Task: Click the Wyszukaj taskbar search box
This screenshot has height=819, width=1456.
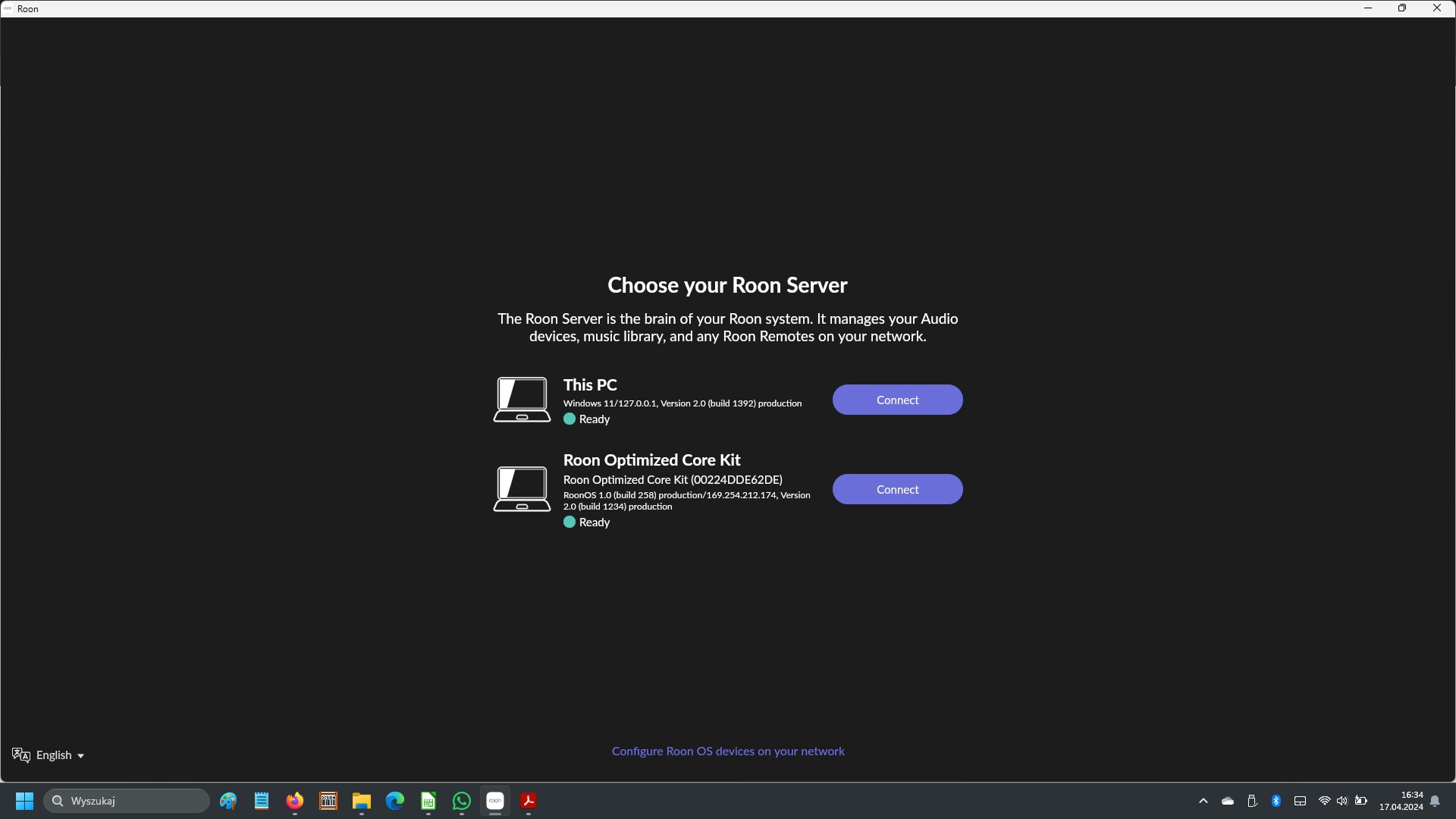Action: [127, 801]
